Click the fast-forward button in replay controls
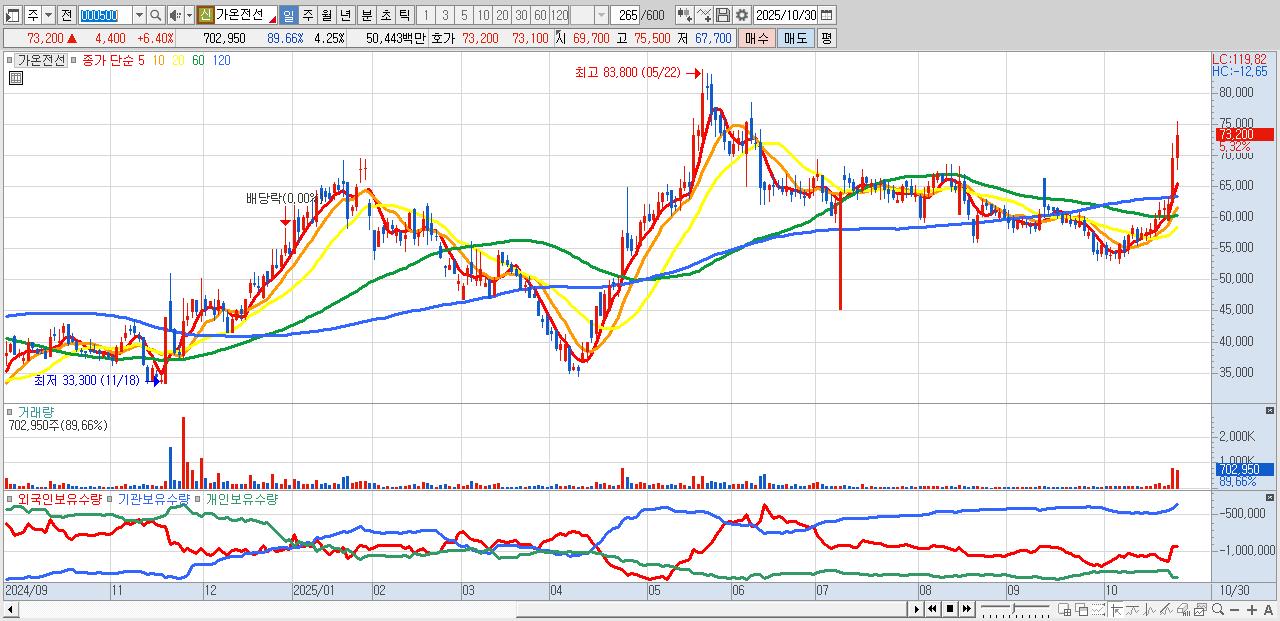The height and width of the screenshot is (621, 1280). [x=967, y=609]
